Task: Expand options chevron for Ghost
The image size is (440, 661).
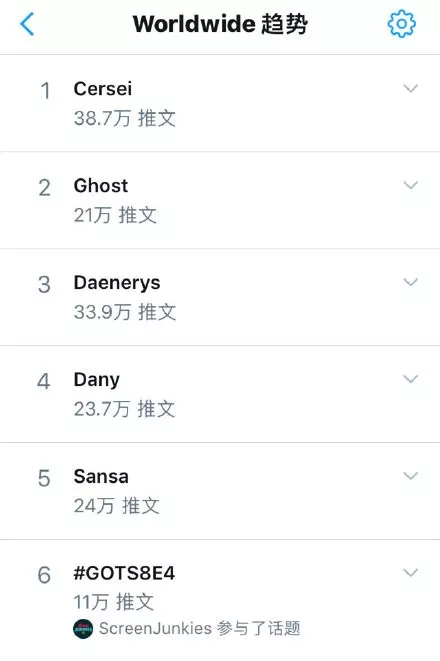Action: [x=410, y=185]
